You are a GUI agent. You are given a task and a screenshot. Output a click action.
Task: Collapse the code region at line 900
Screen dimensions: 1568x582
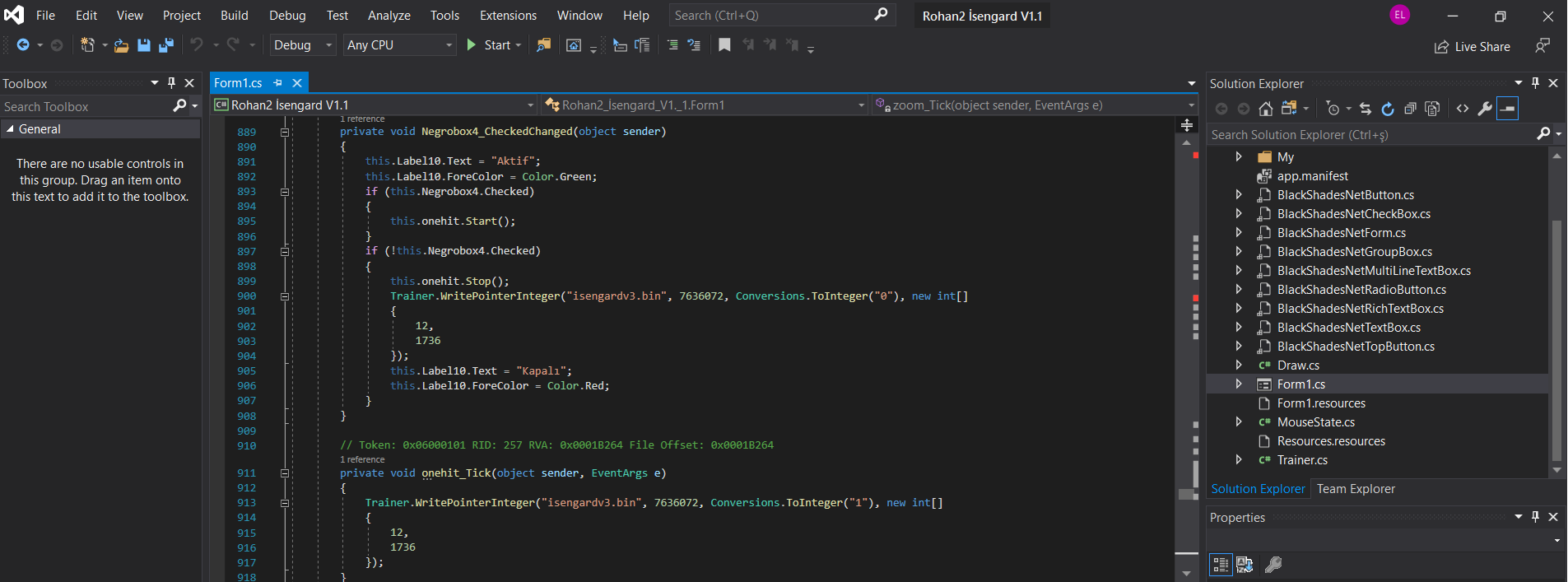[x=285, y=296]
